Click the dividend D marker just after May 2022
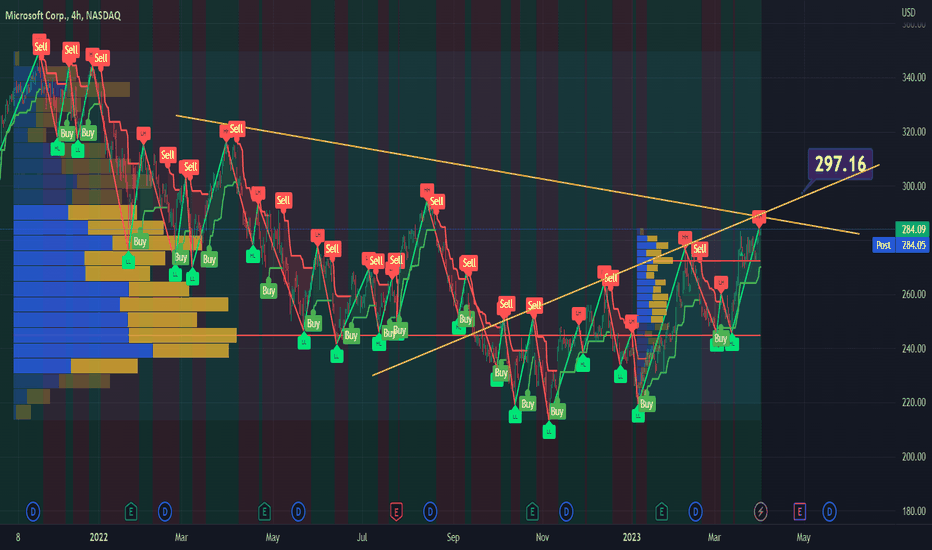The width and height of the screenshot is (932, 550). (298, 511)
